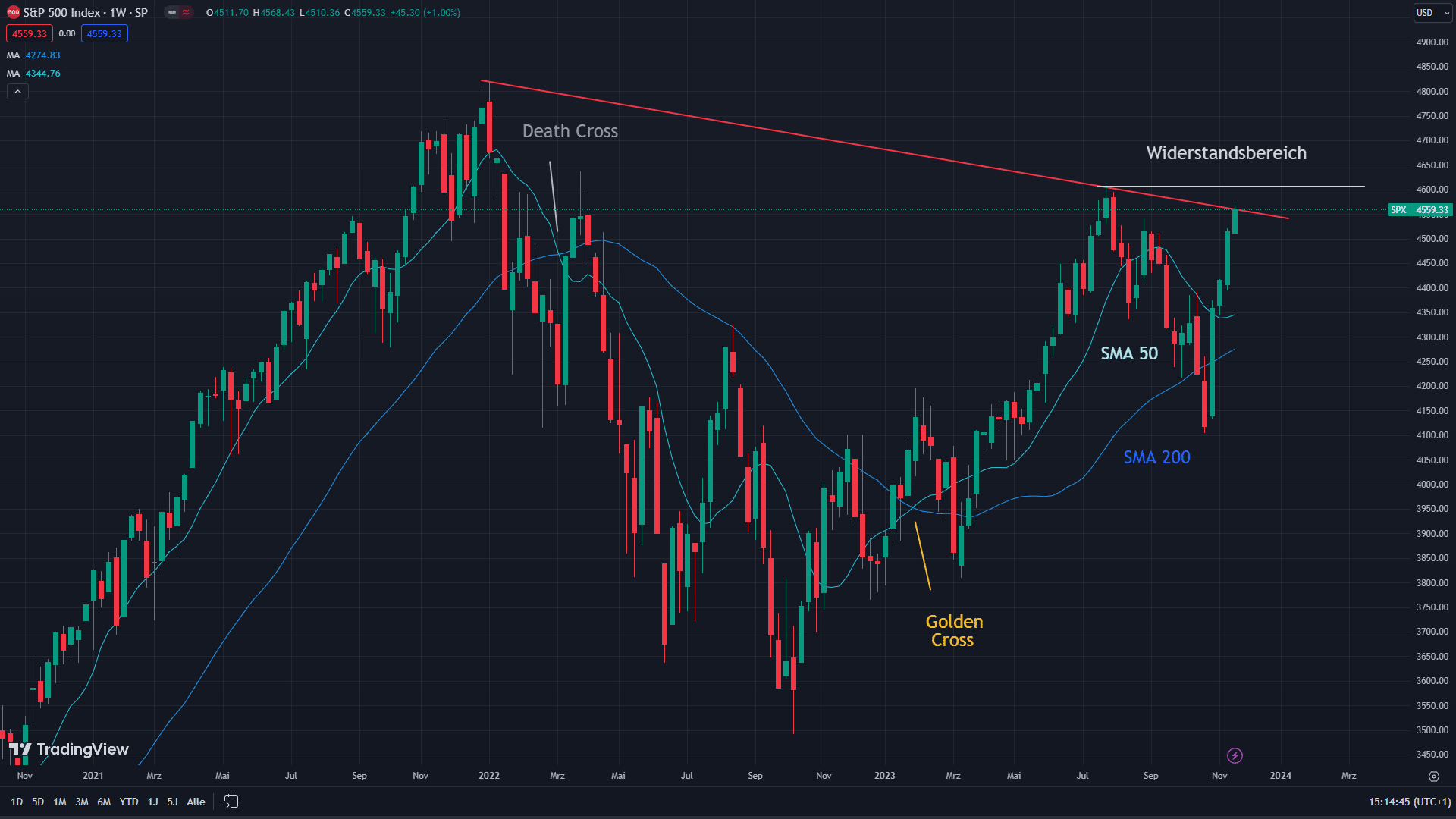1456x819 pixels.
Task: Select the YTD time range
Action: pos(129,802)
